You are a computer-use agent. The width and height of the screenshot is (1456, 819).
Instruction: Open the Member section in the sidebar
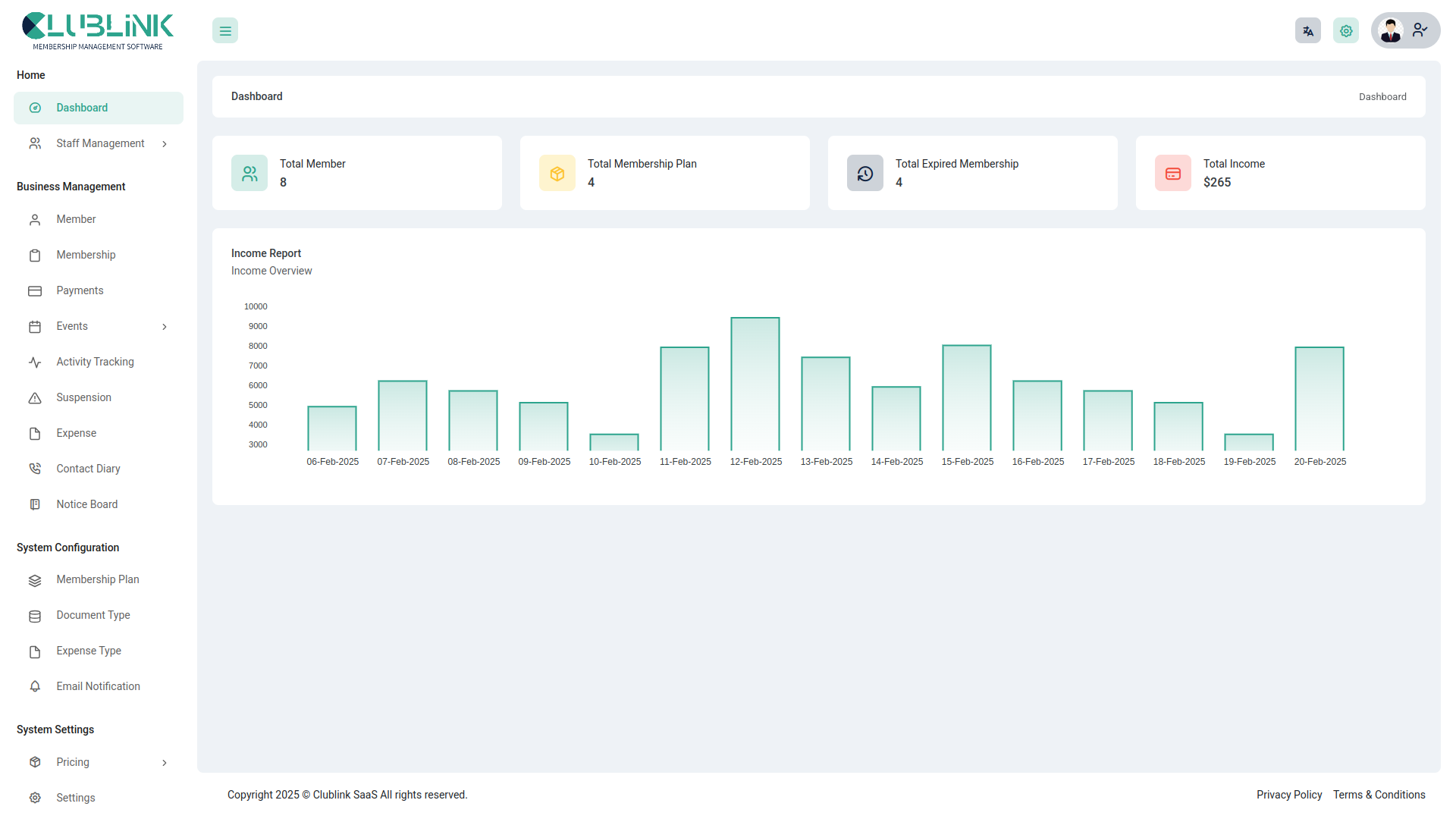76,219
